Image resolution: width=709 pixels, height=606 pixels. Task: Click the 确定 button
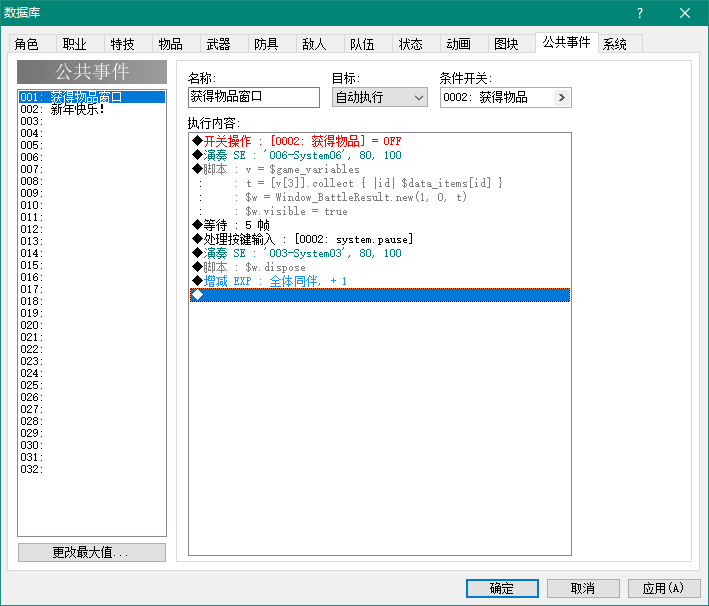click(x=502, y=588)
